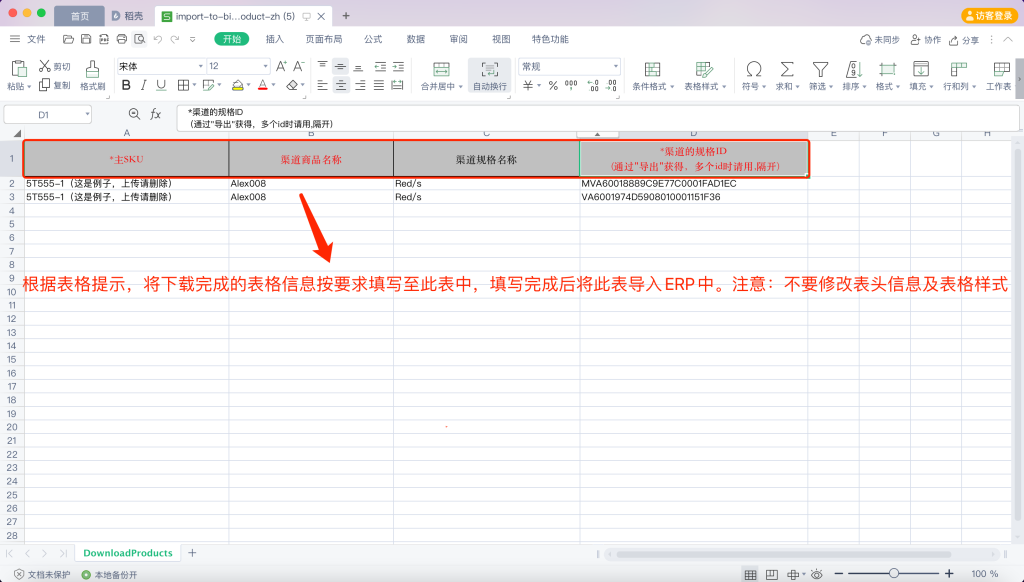
Task: Click the Filter (筛选) funnel icon
Action: (820, 69)
